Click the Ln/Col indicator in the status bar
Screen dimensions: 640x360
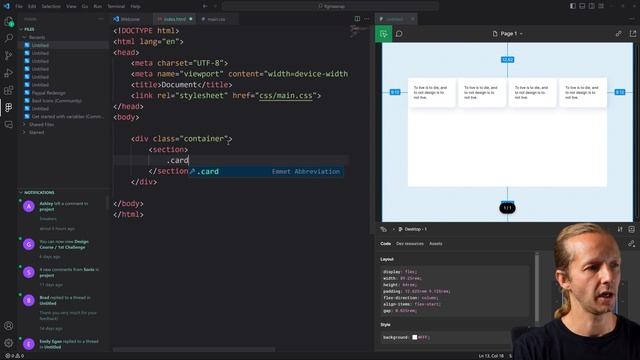pyautogui.click(x=491, y=356)
